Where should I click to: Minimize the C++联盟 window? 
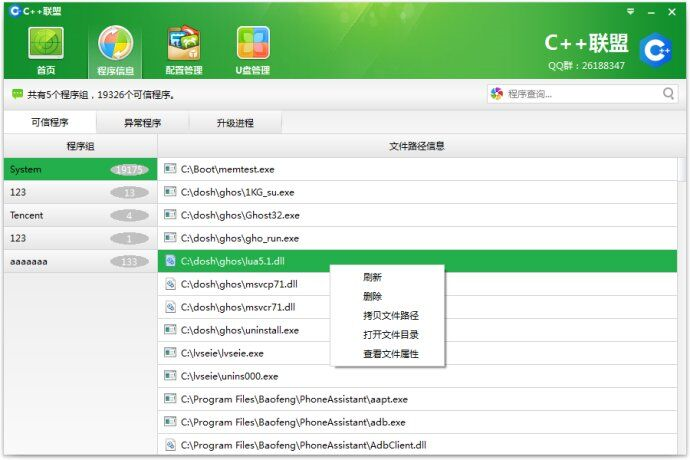(651, 12)
